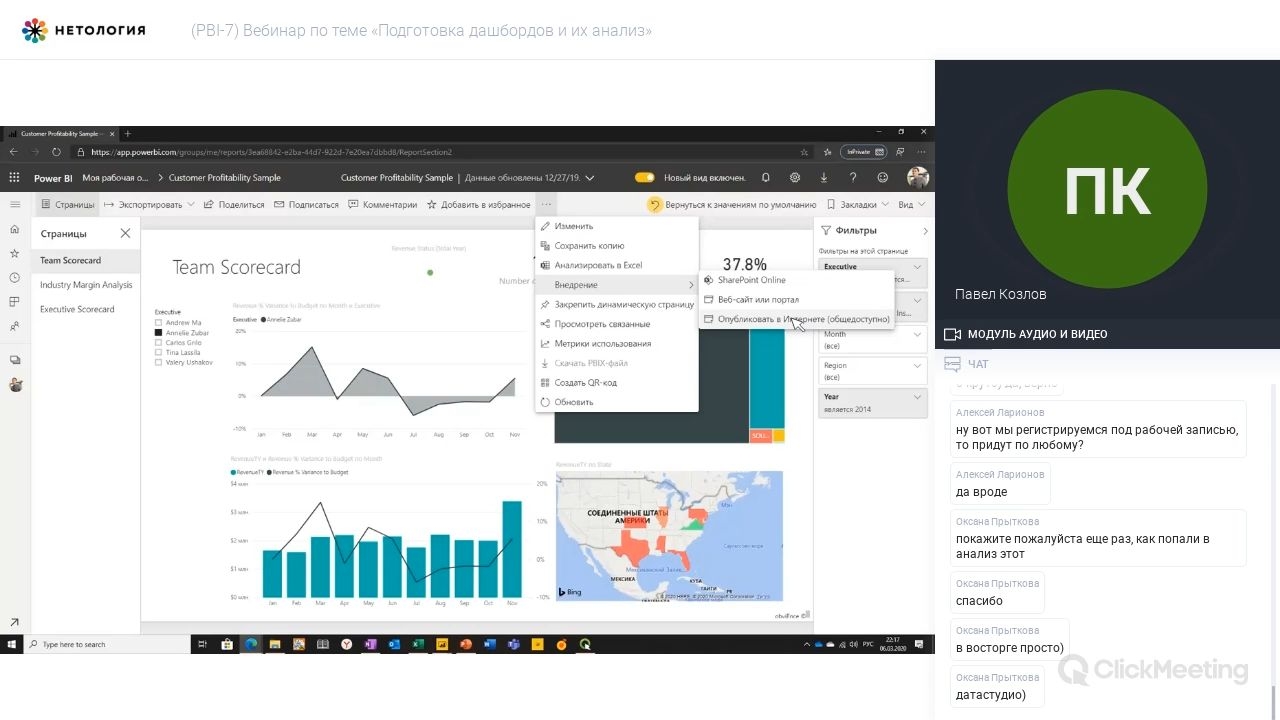The image size is (1280, 720).
Task: Choose Обновить in the context menu
Action: [x=616, y=402]
